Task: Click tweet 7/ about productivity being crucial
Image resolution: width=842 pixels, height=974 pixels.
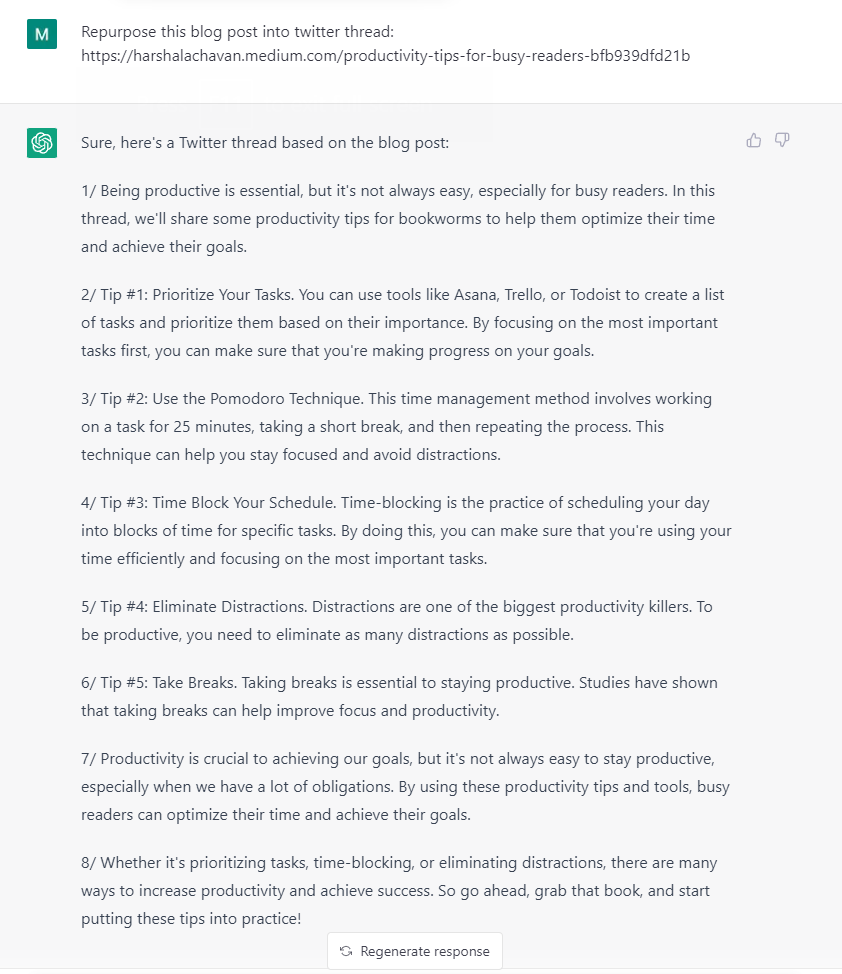Action: coord(405,786)
